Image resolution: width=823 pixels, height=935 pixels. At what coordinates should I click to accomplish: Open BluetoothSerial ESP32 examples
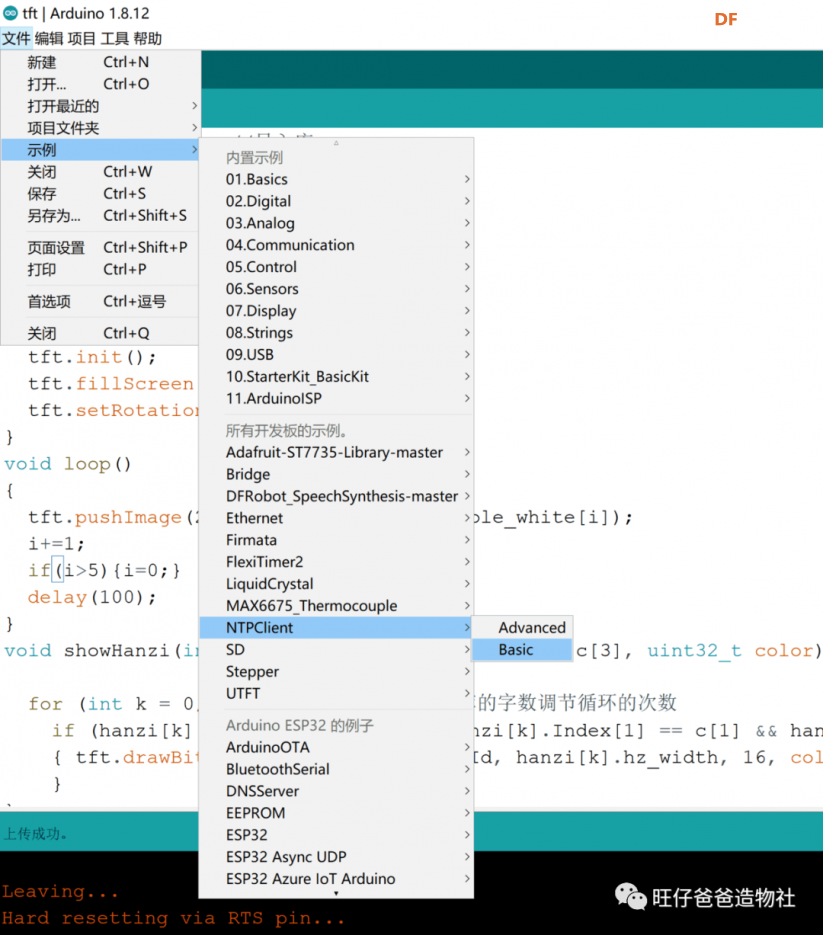[336, 769]
